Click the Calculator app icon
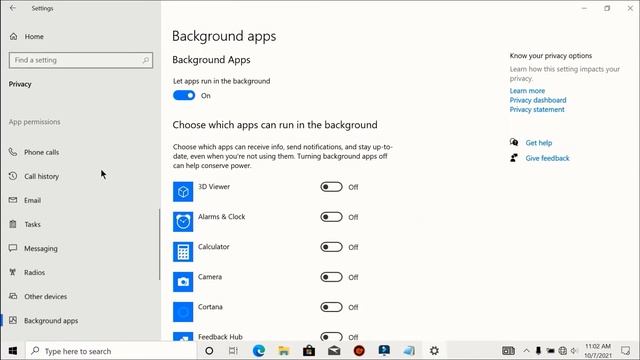Image resolution: width=640 pixels, height=360 pixels. tap(183, 252)
